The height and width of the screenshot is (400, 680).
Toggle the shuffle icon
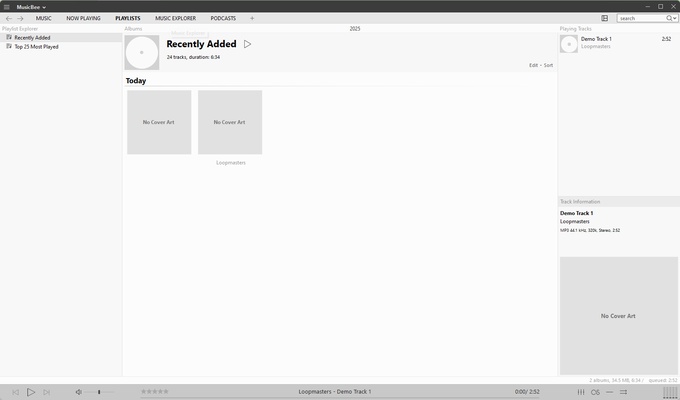tap(623, 392)
